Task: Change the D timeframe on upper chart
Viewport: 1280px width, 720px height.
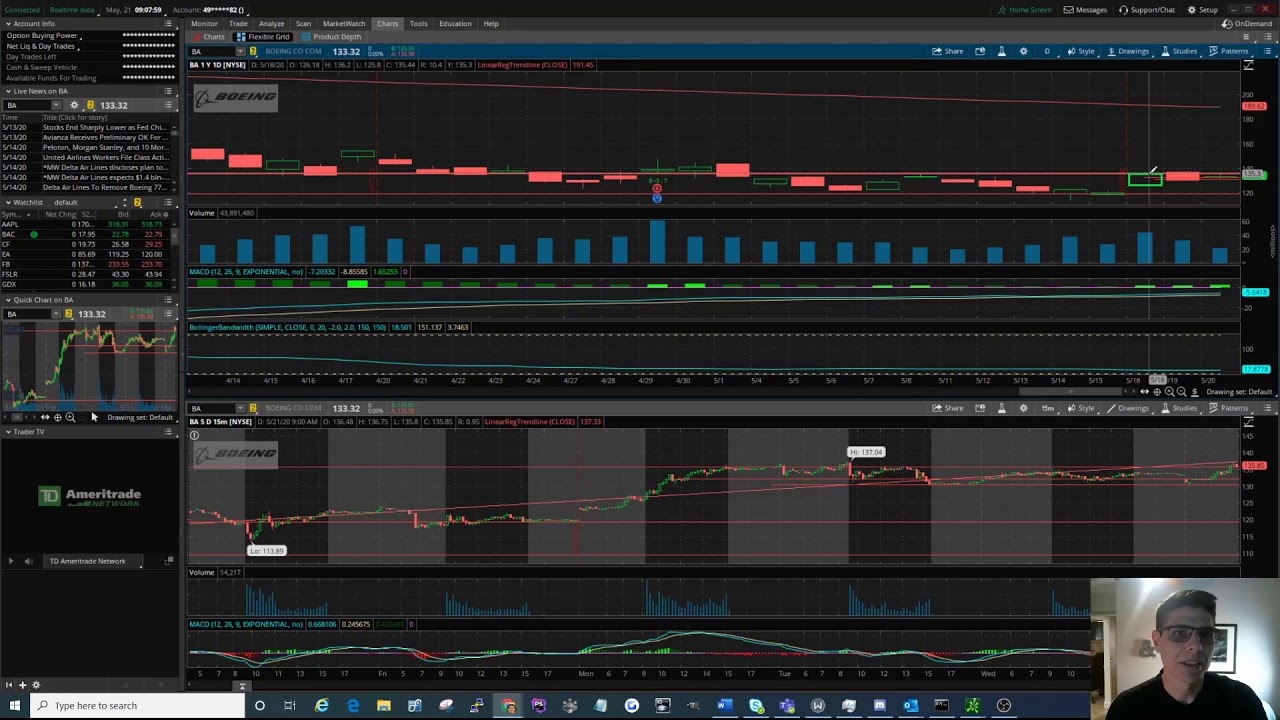Action: [x=1047, y=51]
